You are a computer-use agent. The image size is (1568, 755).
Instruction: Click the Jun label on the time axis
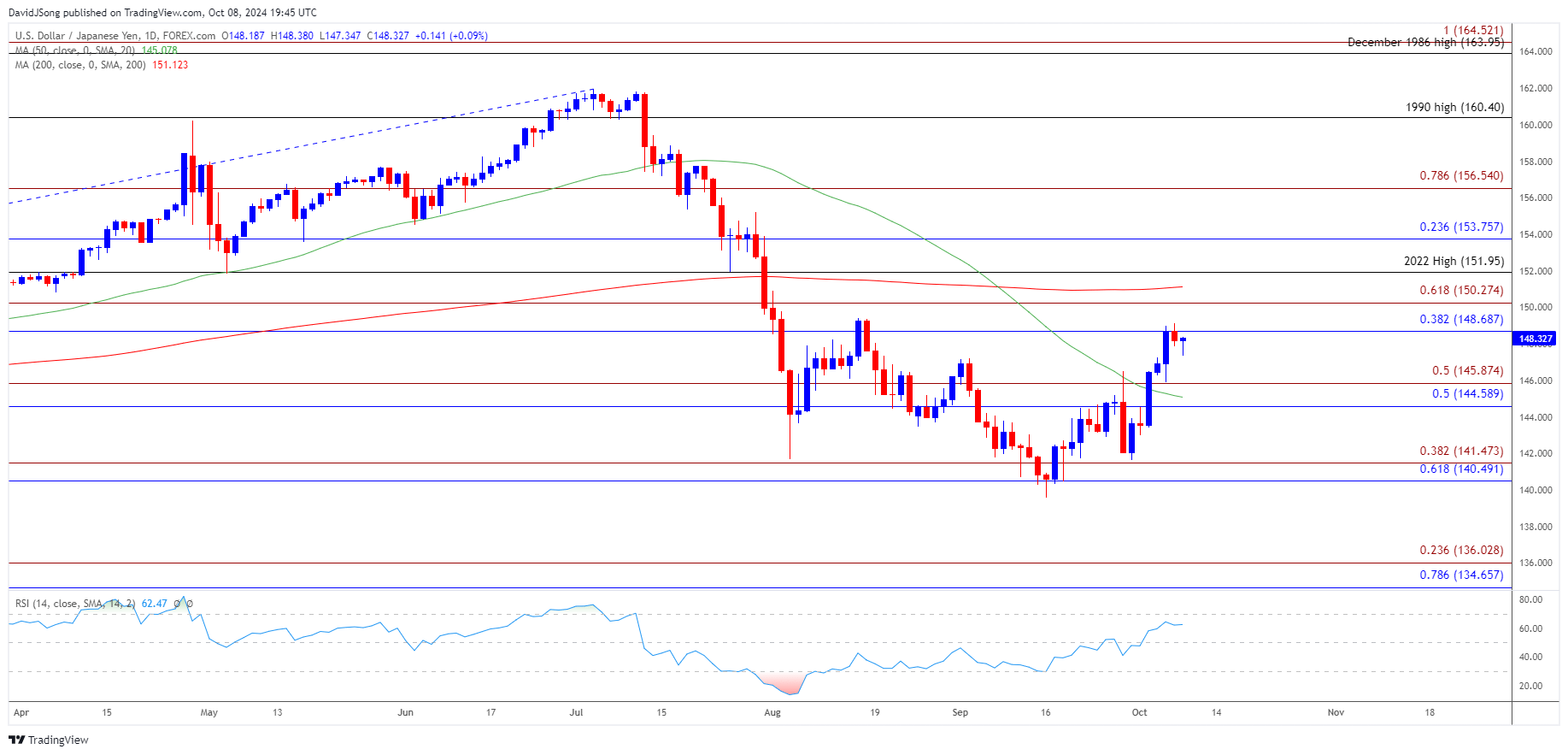click(405, 712)
